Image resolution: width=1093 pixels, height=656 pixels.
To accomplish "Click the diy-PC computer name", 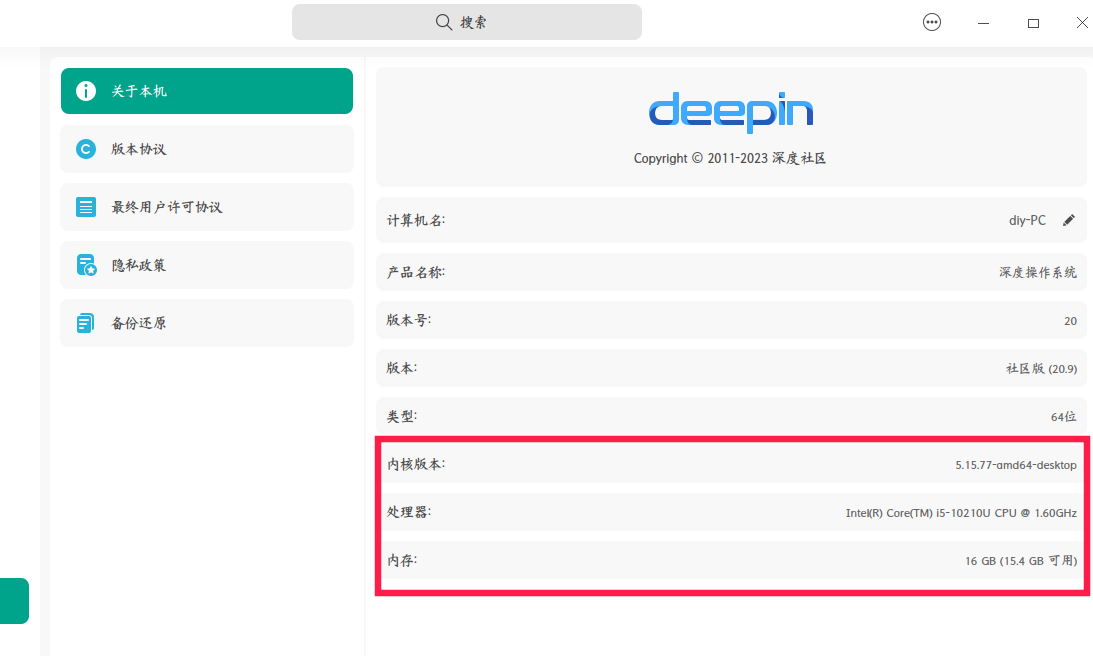I will pyautogui.click(x=1027, y=220).
